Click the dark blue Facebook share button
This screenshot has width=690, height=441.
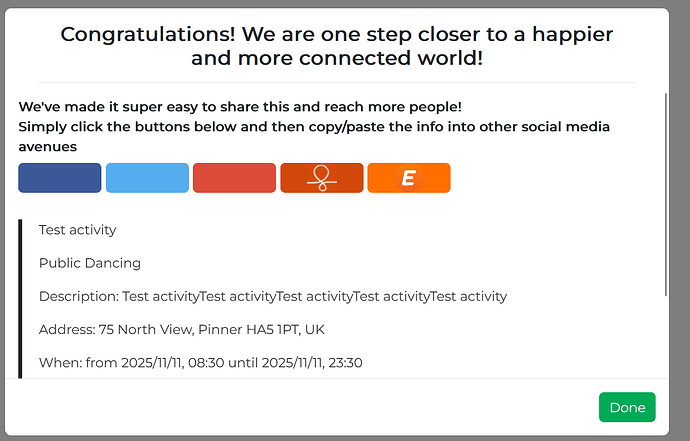point(60,178)
